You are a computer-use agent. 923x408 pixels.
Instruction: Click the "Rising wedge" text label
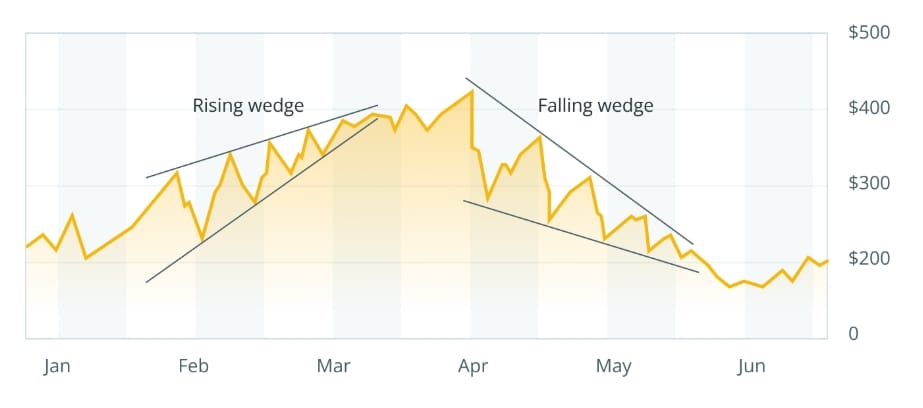(x=248, y=105)
